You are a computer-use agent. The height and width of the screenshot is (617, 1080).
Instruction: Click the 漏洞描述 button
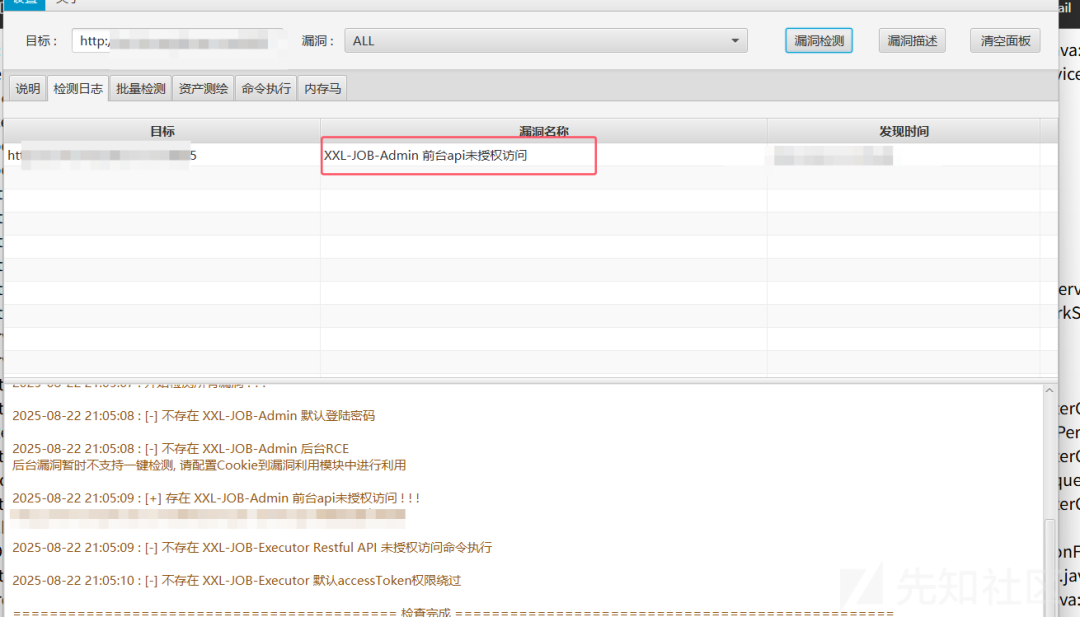pyautogui.click(x=911, y=40)
